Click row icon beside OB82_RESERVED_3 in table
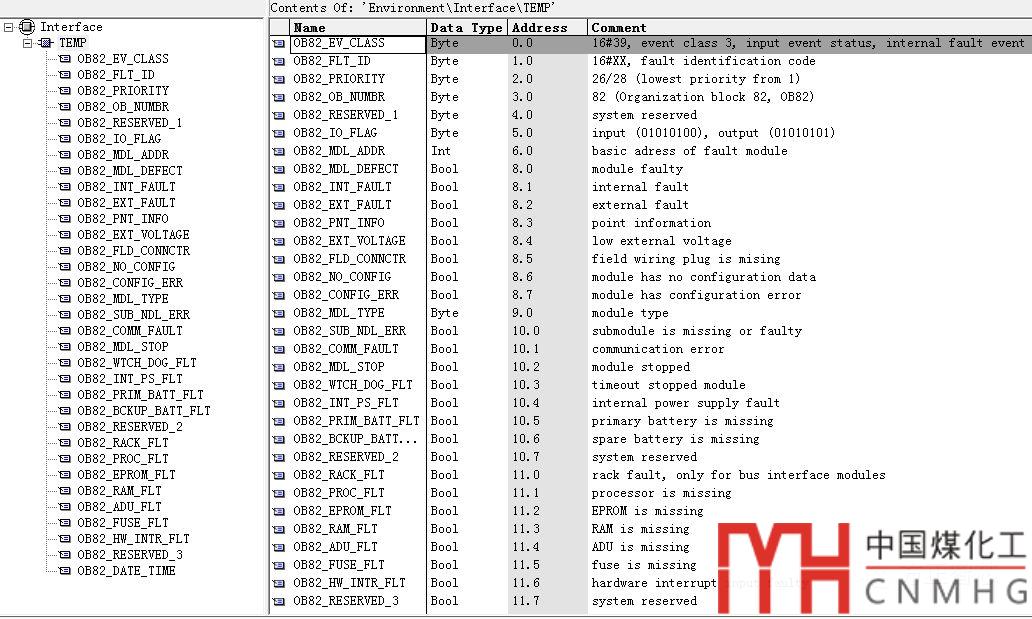 279,601
